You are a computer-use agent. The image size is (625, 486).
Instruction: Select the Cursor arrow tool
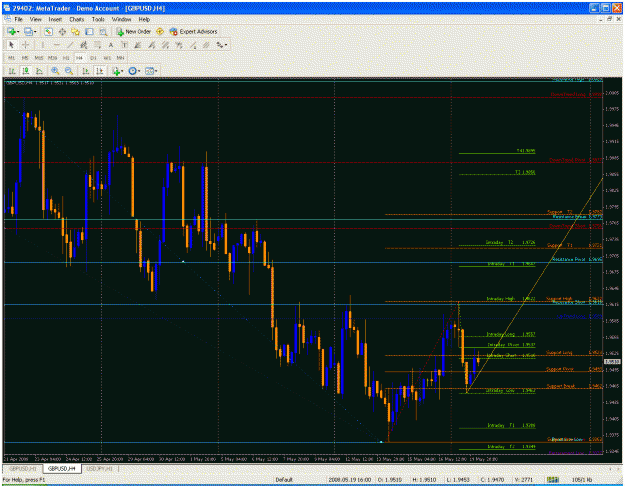pos(11,45)
